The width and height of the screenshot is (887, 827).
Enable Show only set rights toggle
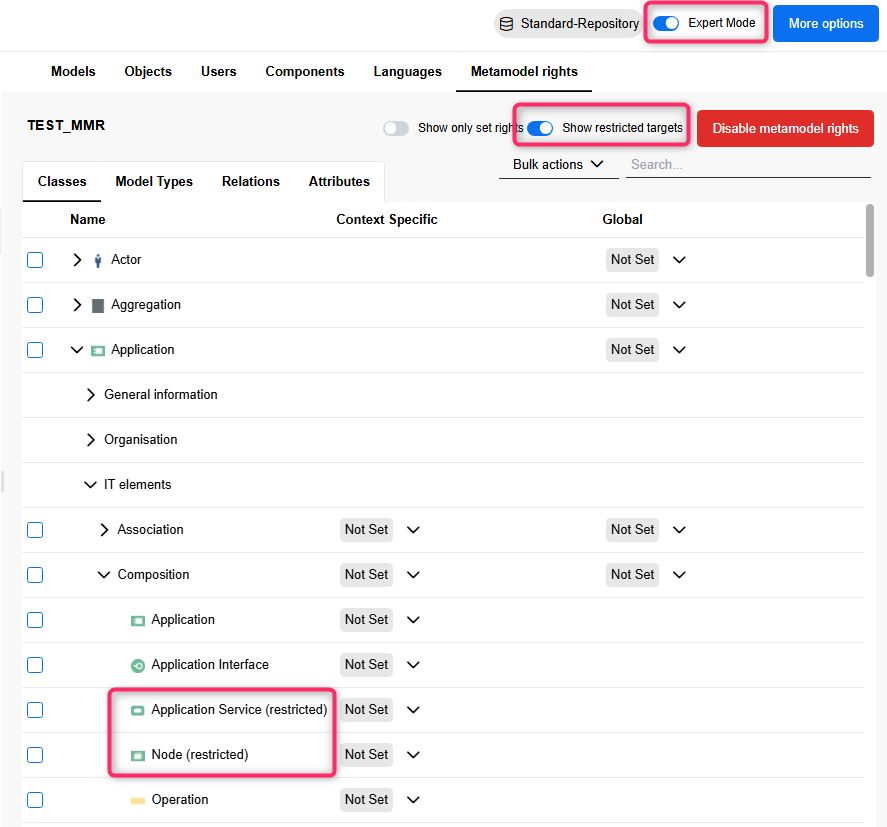[396, 128]
